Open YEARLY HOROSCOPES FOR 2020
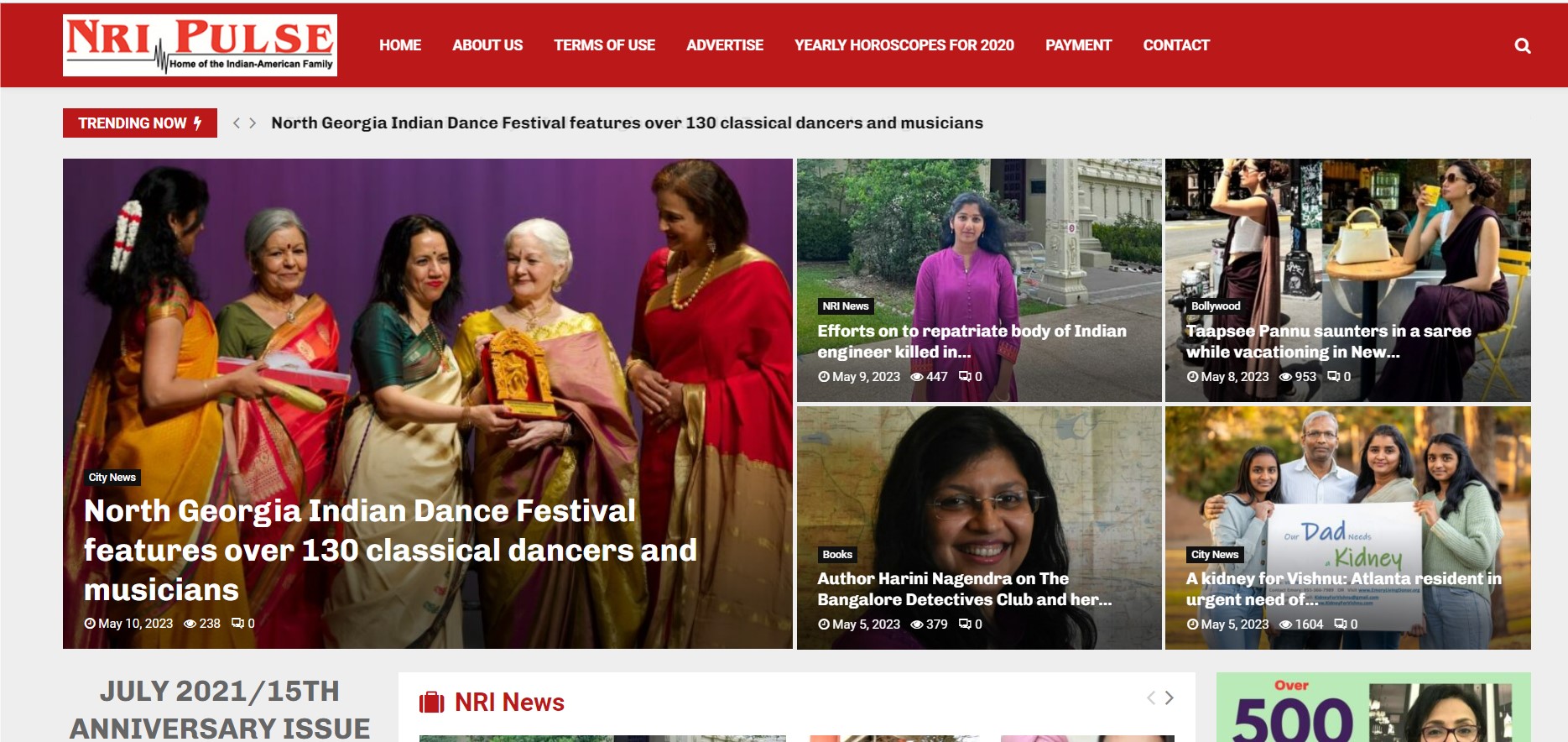1568x742 pixels. 904,45
